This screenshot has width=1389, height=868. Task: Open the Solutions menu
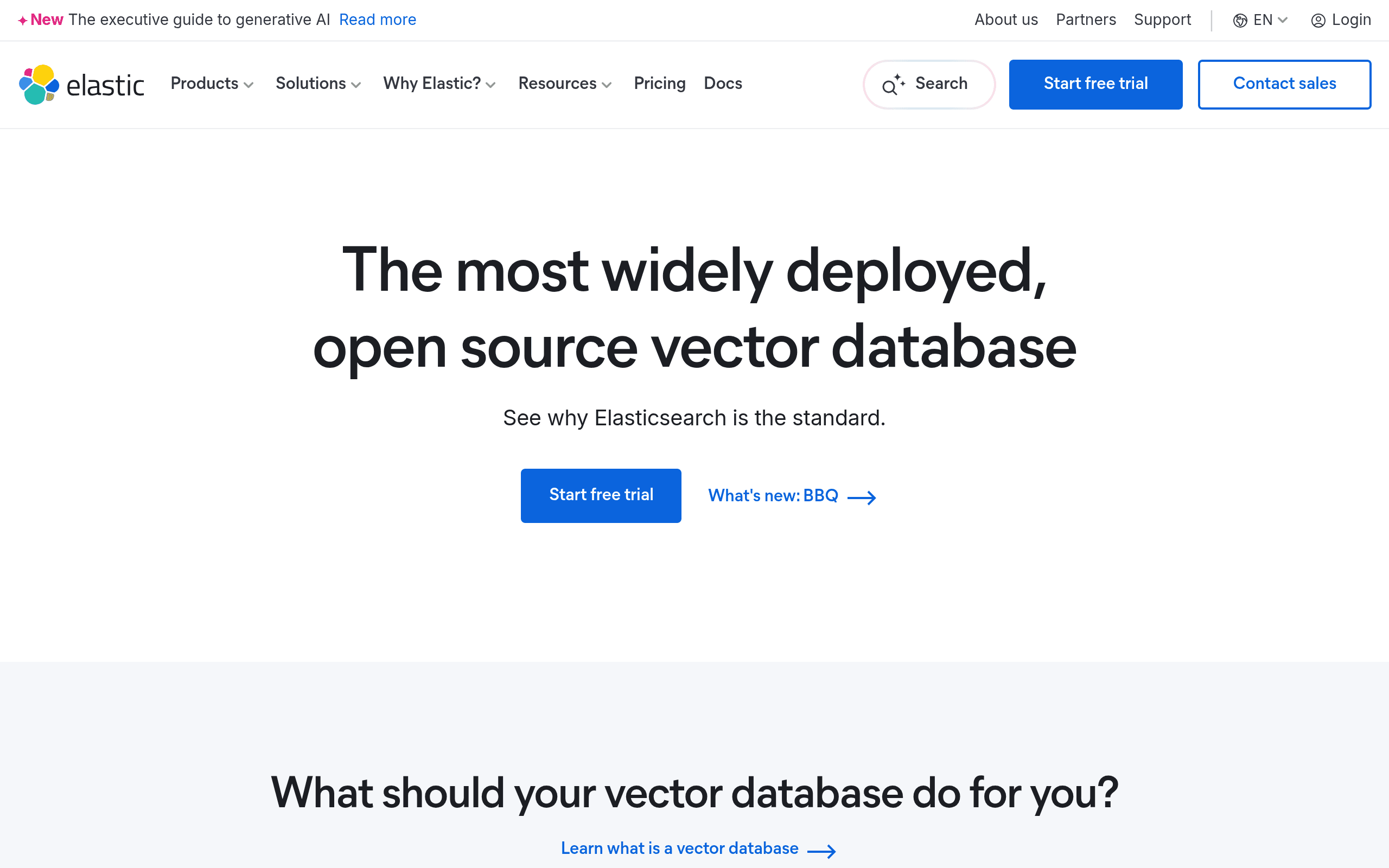pos(318,84)
